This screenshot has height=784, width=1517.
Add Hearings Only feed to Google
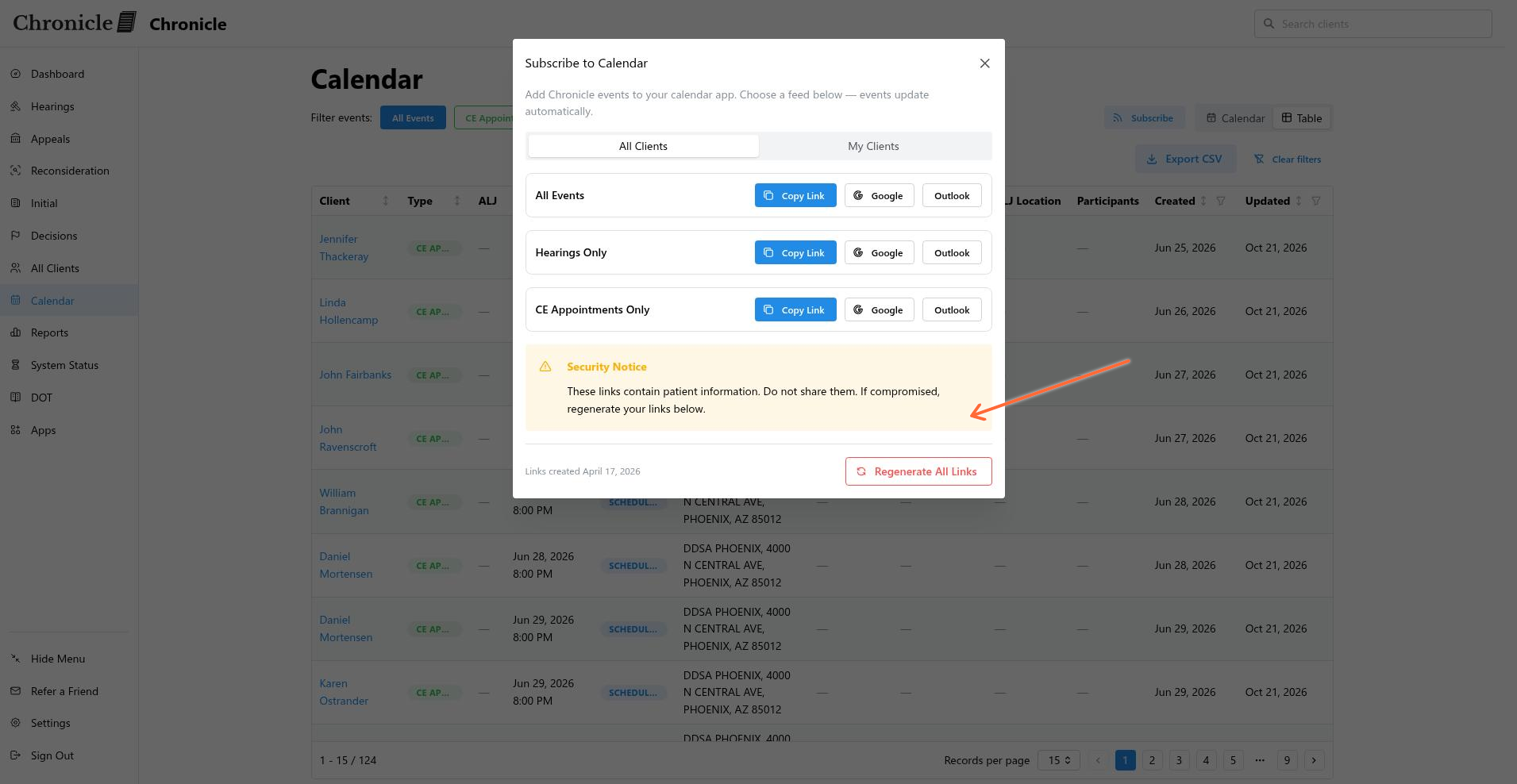tap(879, 252)
